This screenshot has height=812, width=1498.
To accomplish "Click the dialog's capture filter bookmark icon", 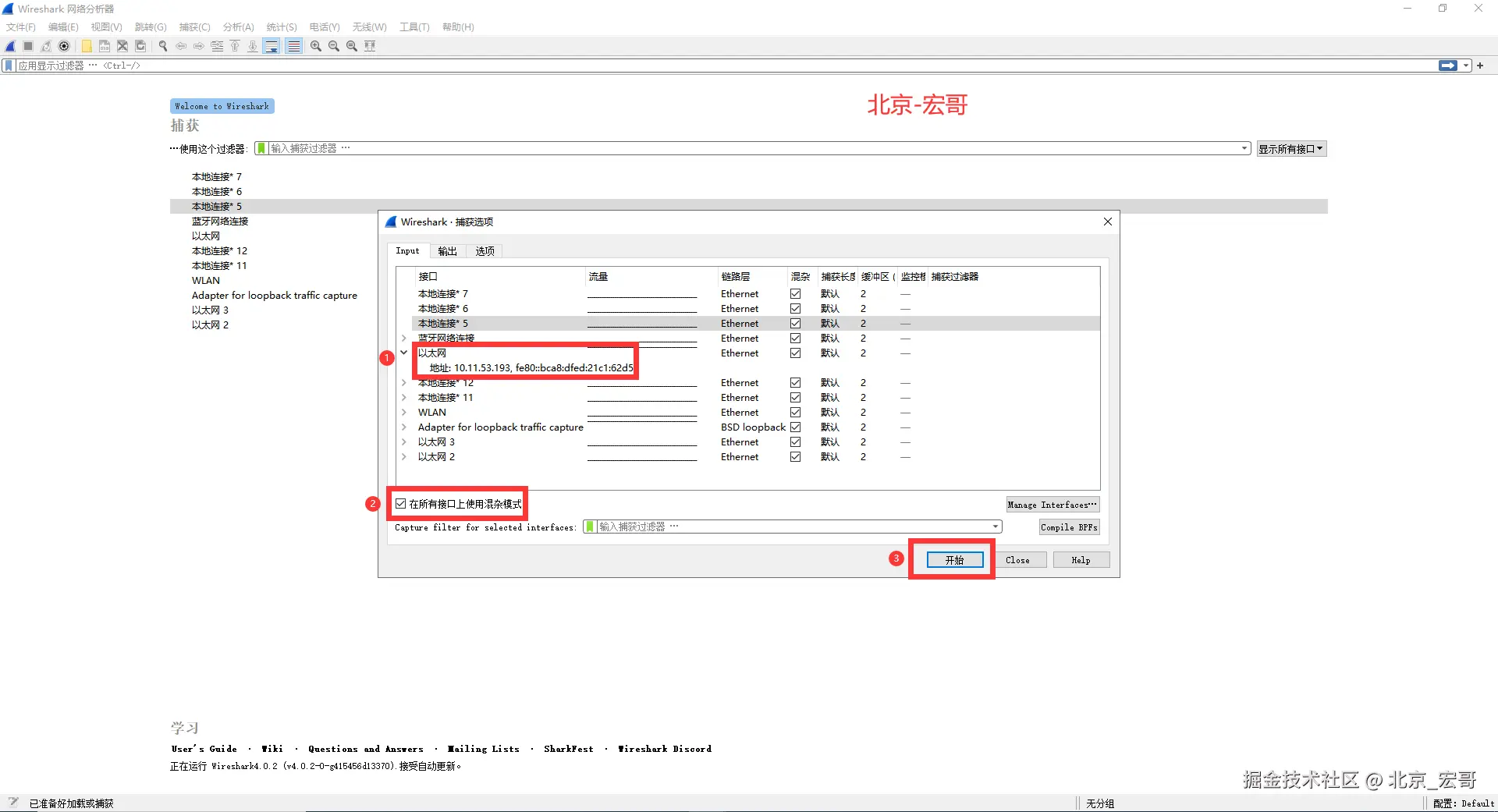I will (591, 527).
